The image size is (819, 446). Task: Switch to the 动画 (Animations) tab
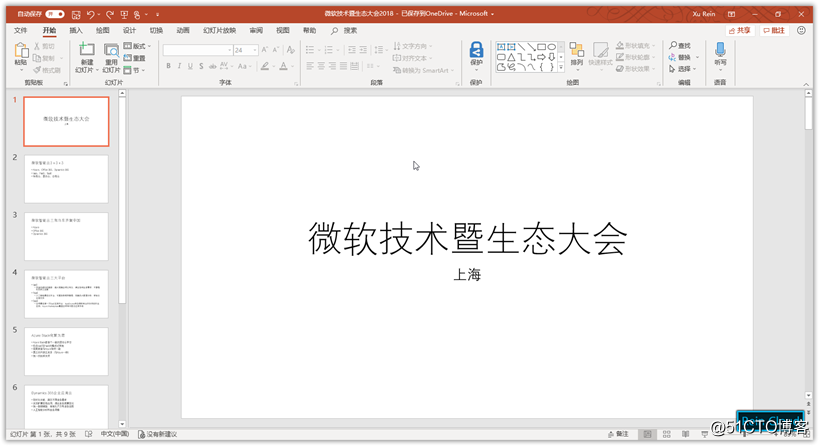tap(183, 30)
